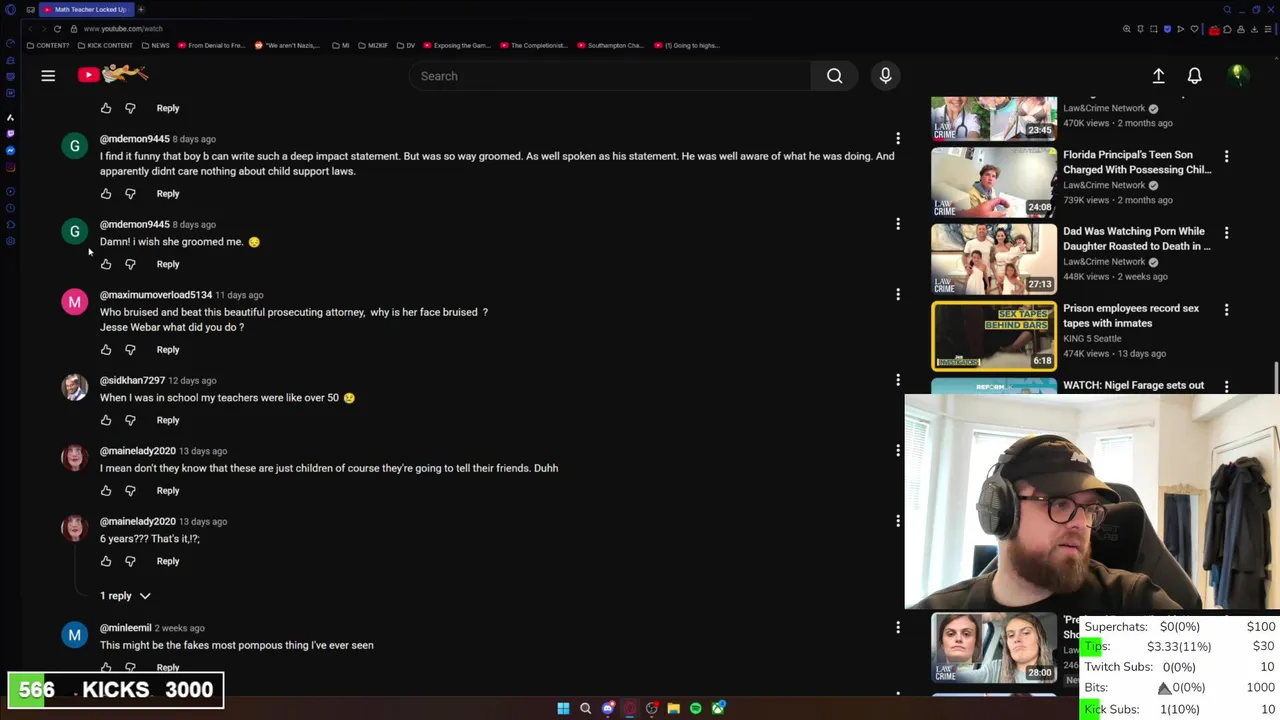The width and height of the screenshot is (1280, 720).
Task: Reply to the 'deep impact statement' comment
Action: pos(168,194)
